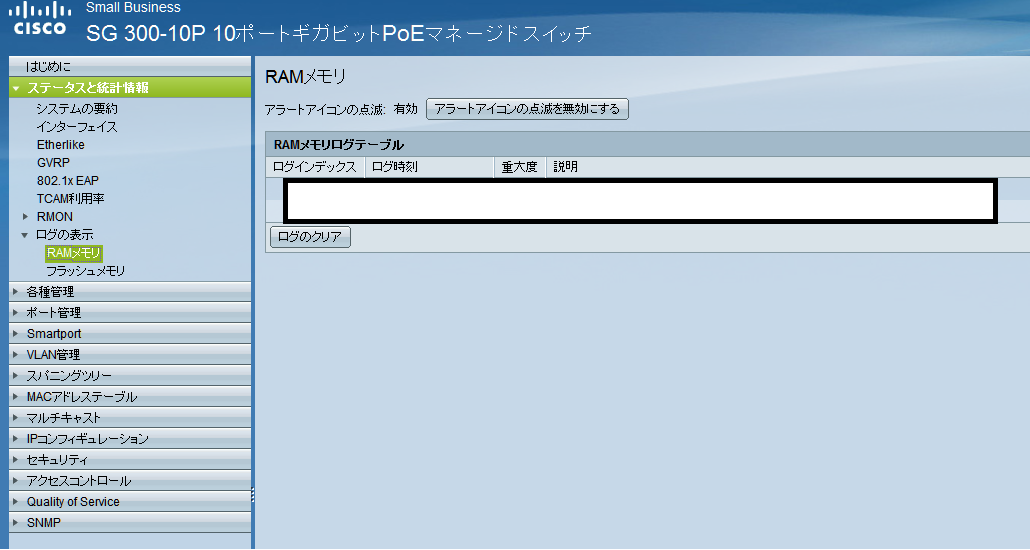This screenshot has height=550, width=1030.
Task: Click the ログインデックス column header
Action: tap(315, 167)
